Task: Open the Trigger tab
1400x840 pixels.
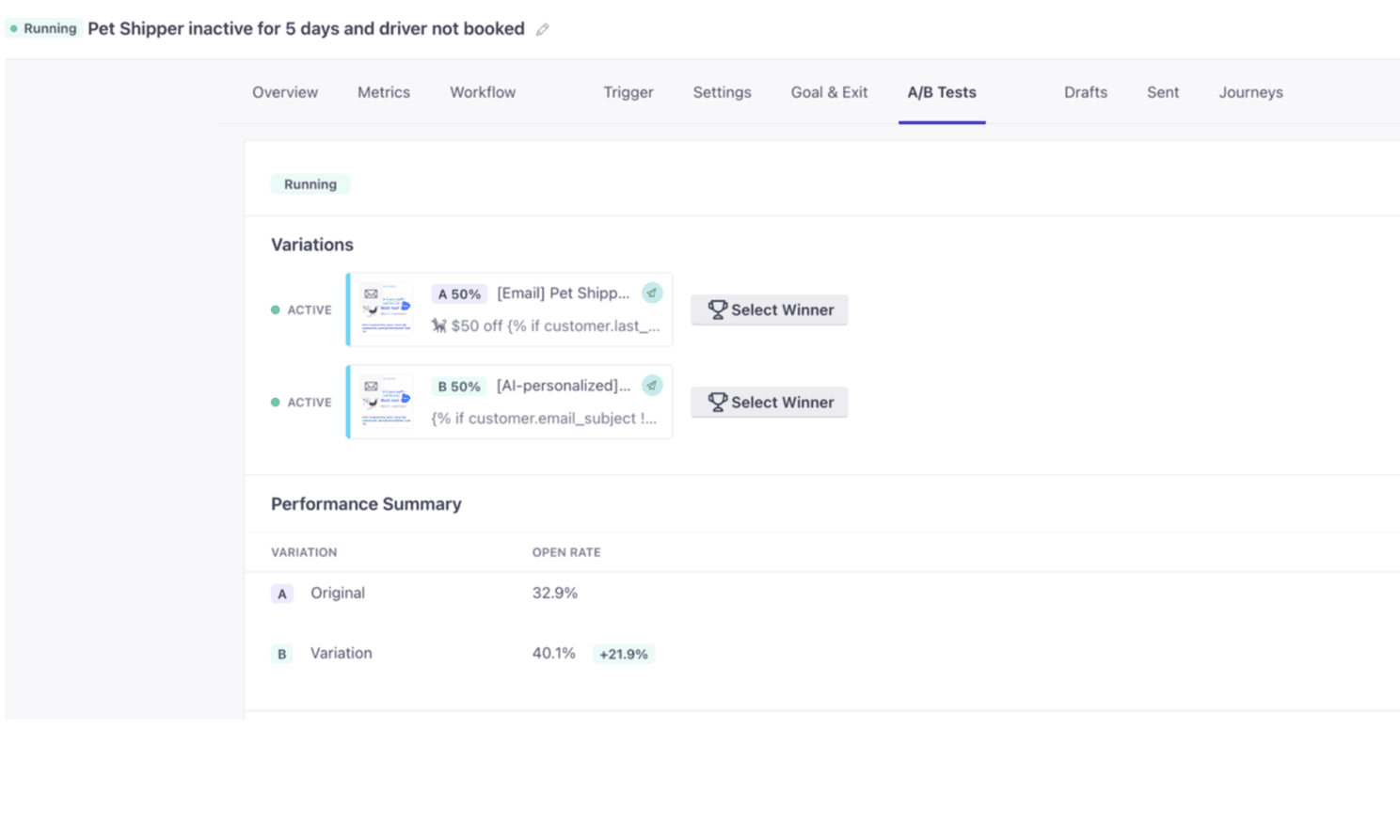Action: click(x=628, y=92)
